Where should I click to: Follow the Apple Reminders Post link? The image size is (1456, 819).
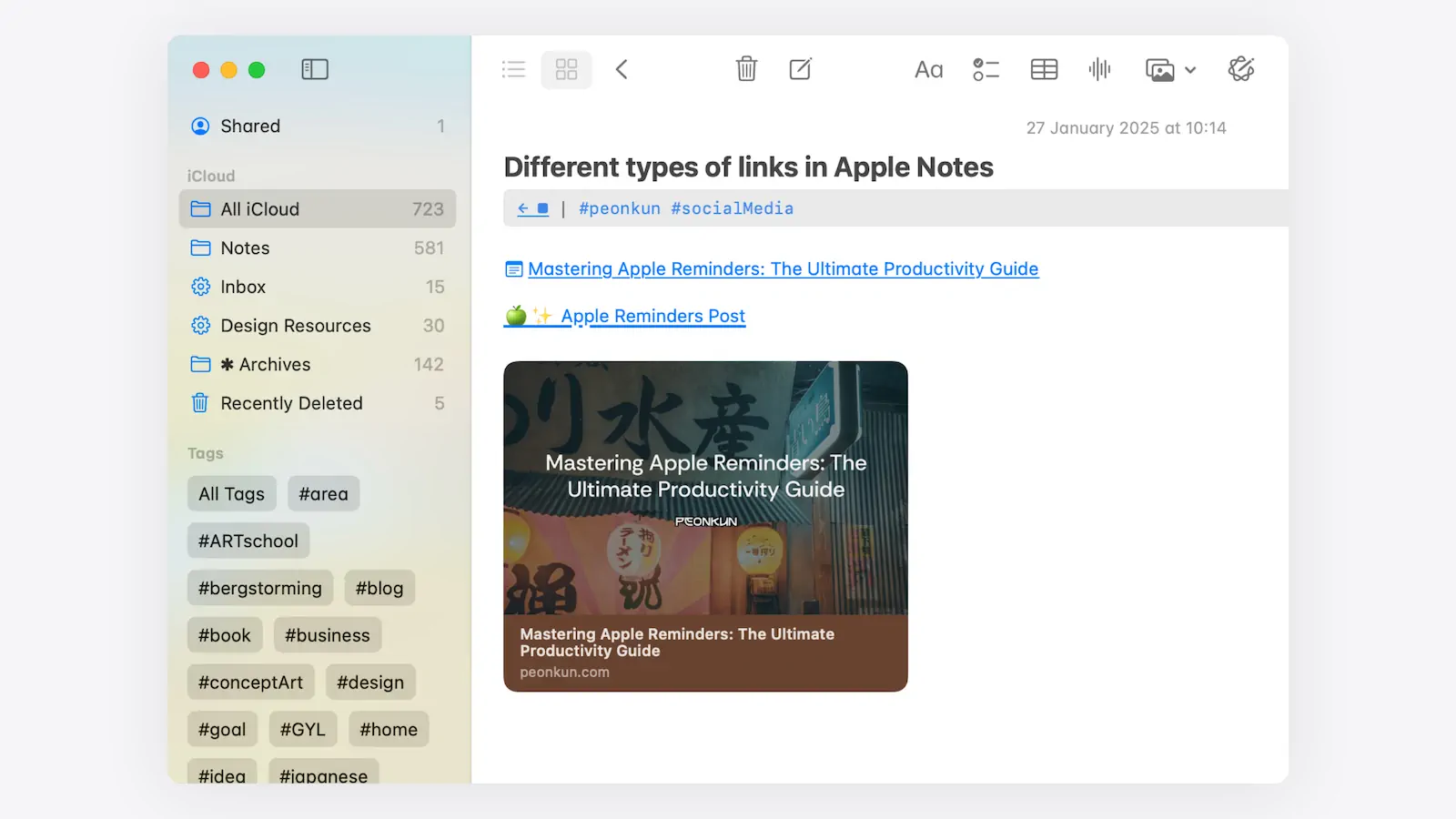pyautogui.click(x=652, y=317)
